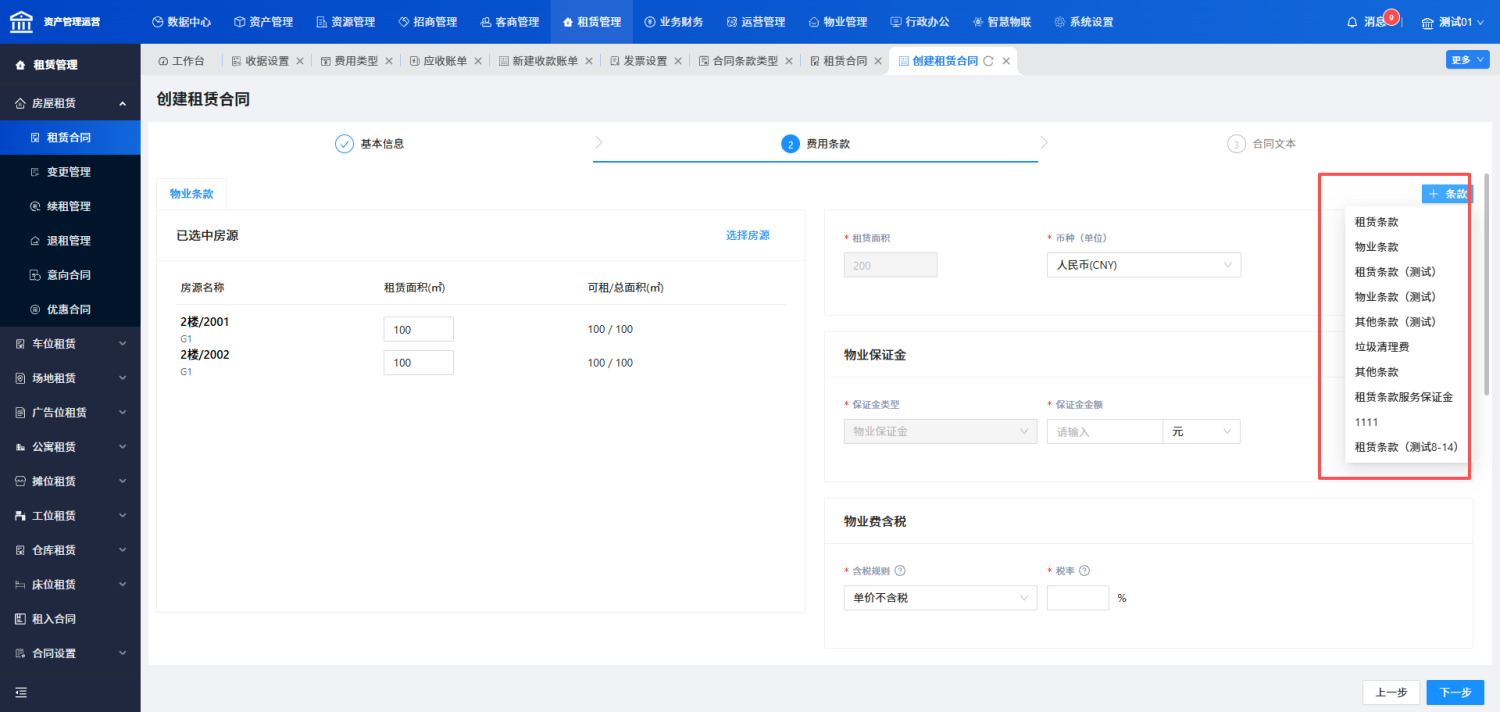Close the 合同条款类型 tab
Image resolution: width=1500 pixels, height=712 pixels.
coord(789,61)
